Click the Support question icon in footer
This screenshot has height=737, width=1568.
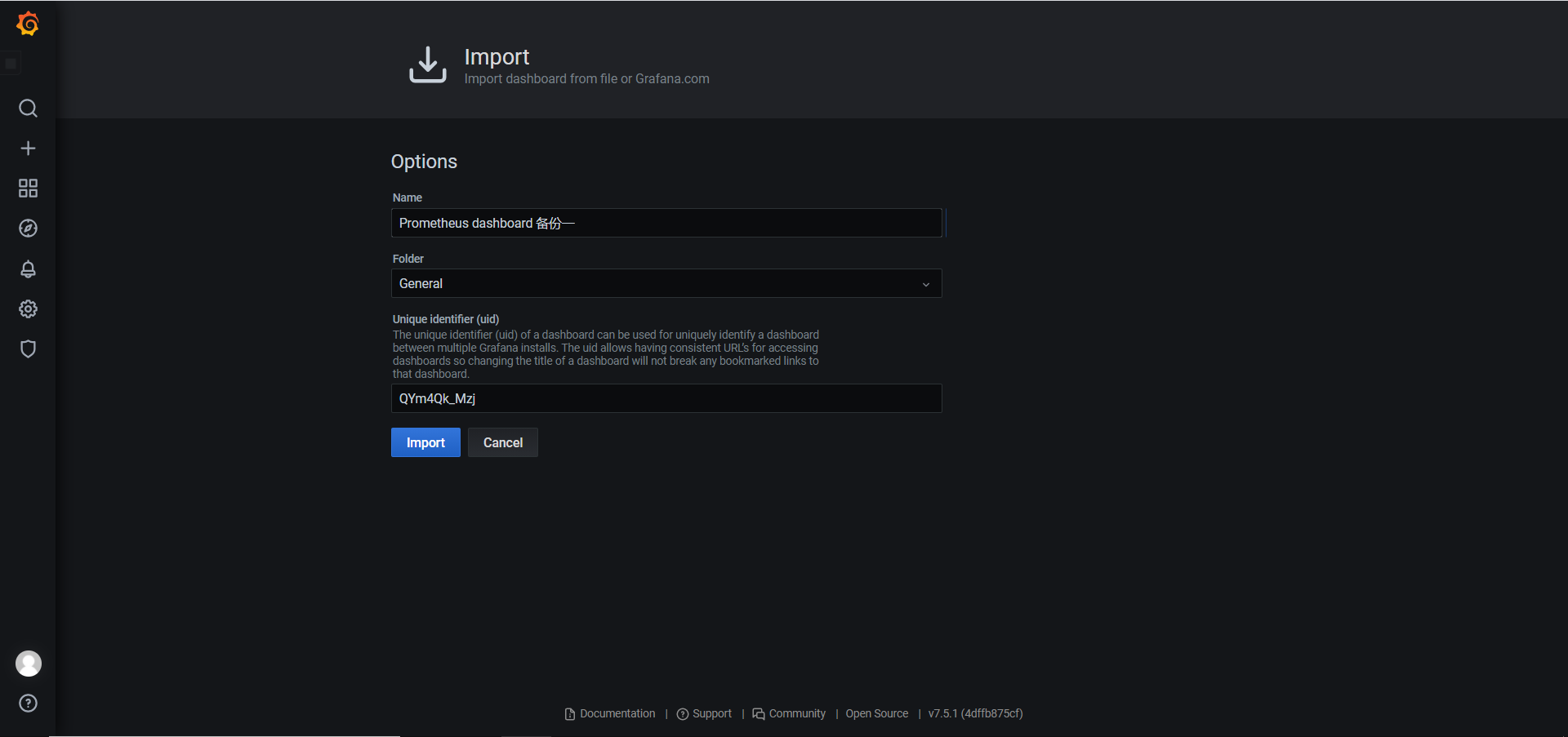(683, 714)
